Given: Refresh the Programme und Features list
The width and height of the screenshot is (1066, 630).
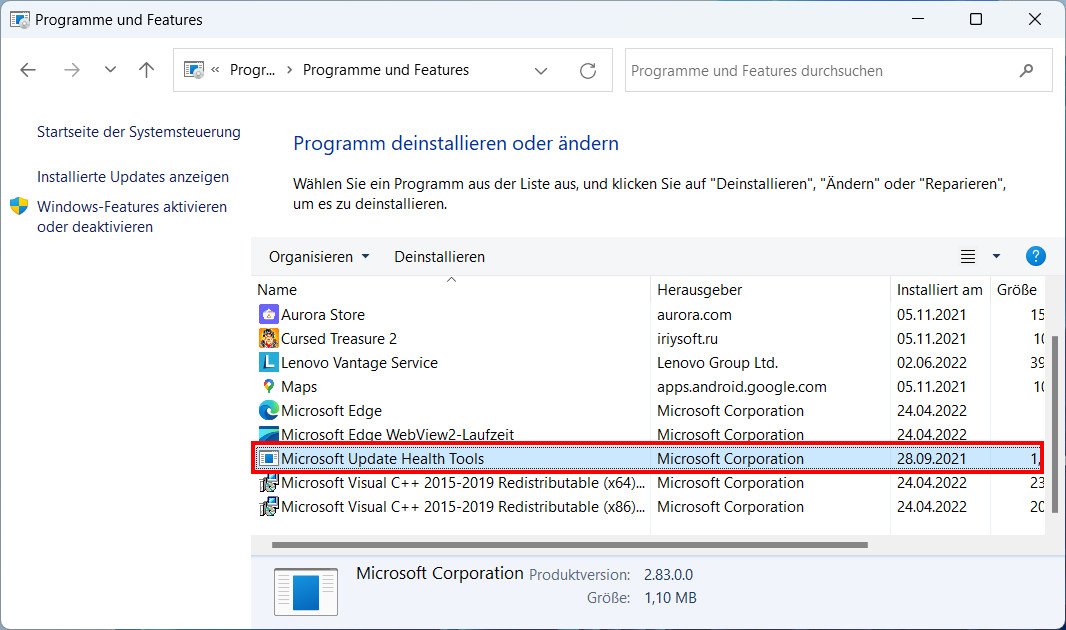Looking at the screenshot, I should (588, 70).
